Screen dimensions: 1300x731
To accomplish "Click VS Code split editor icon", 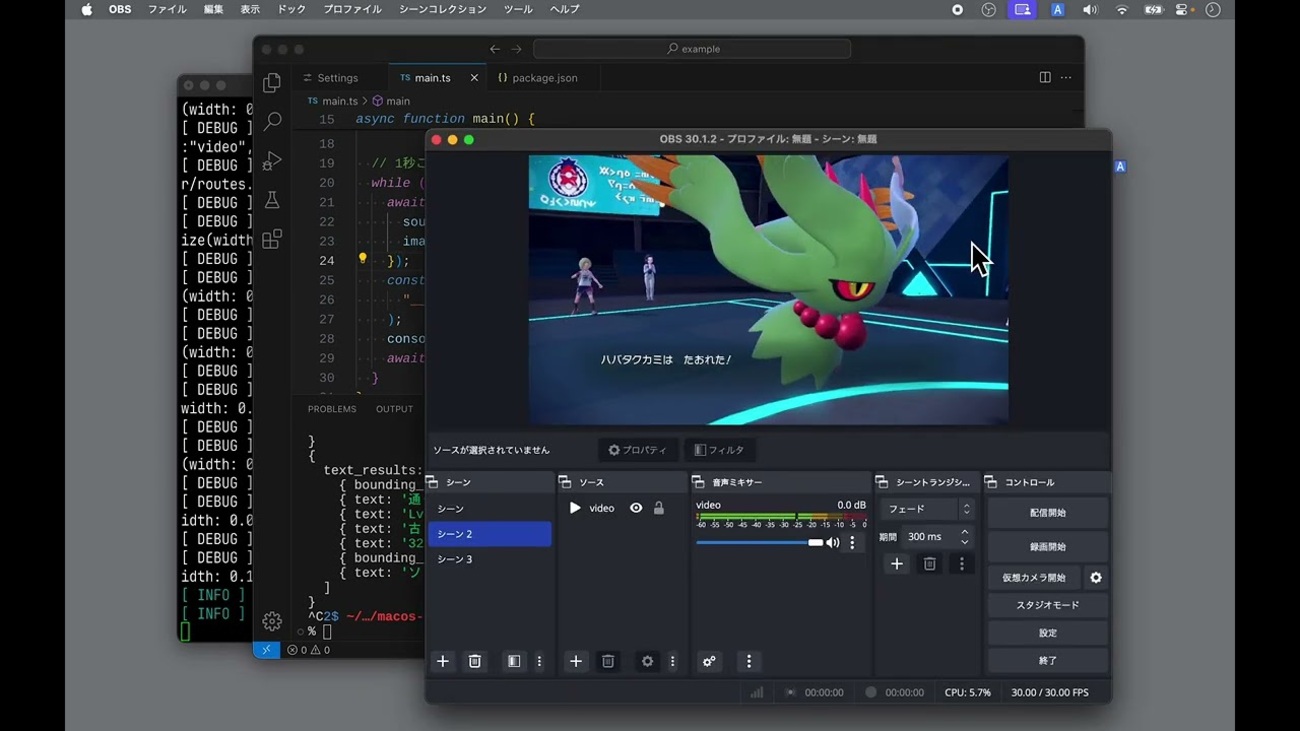I will click(1045, 78).
